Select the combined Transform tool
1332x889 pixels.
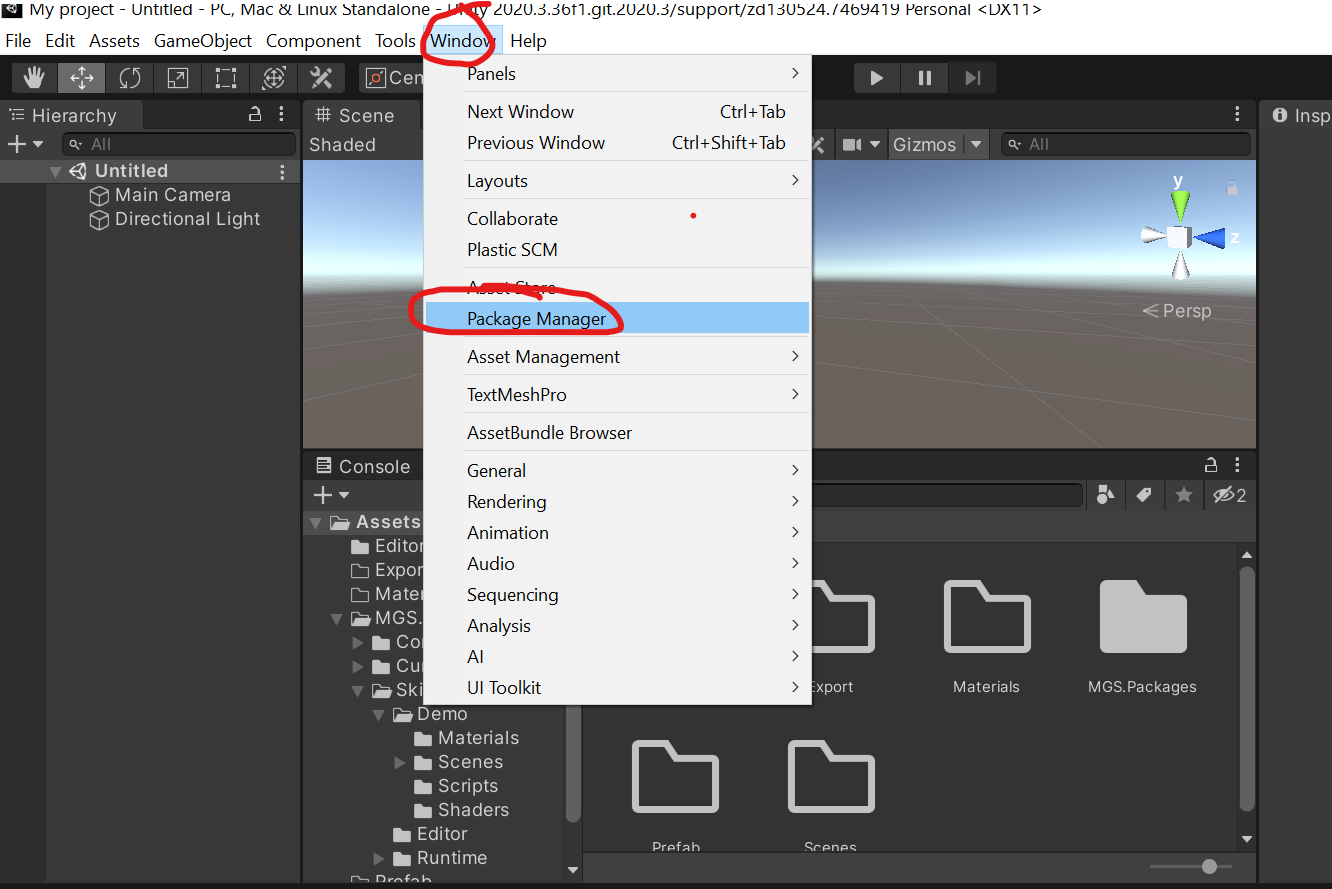273,78
